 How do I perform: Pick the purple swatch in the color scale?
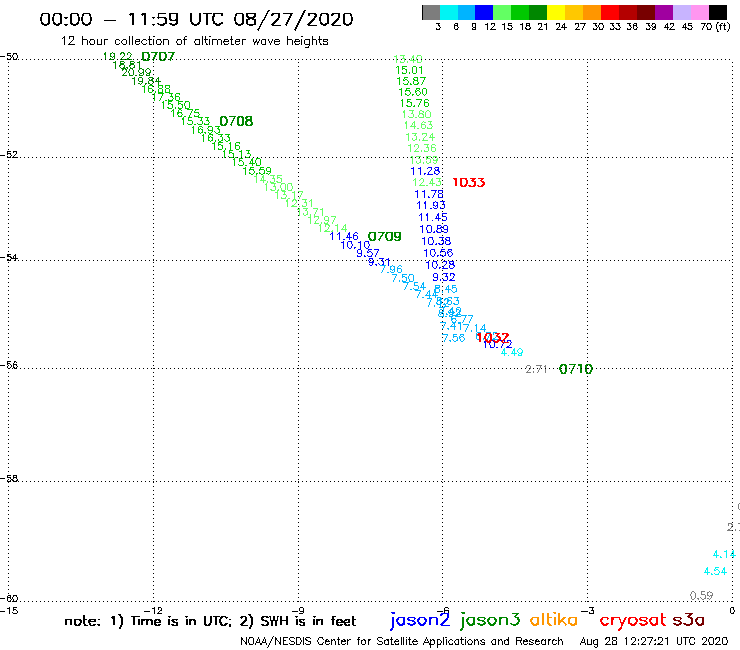click(664, 12)
